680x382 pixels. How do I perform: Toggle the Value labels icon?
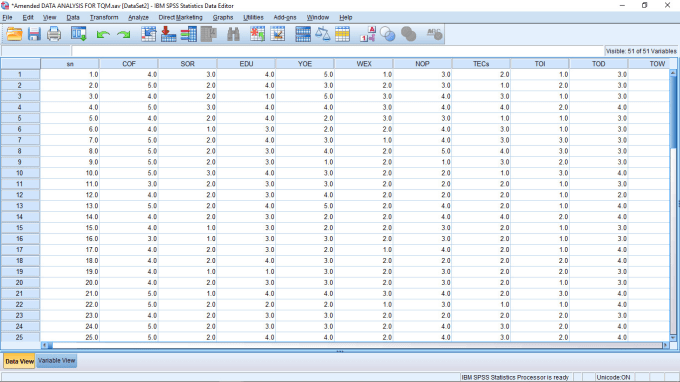click(368, 34)
